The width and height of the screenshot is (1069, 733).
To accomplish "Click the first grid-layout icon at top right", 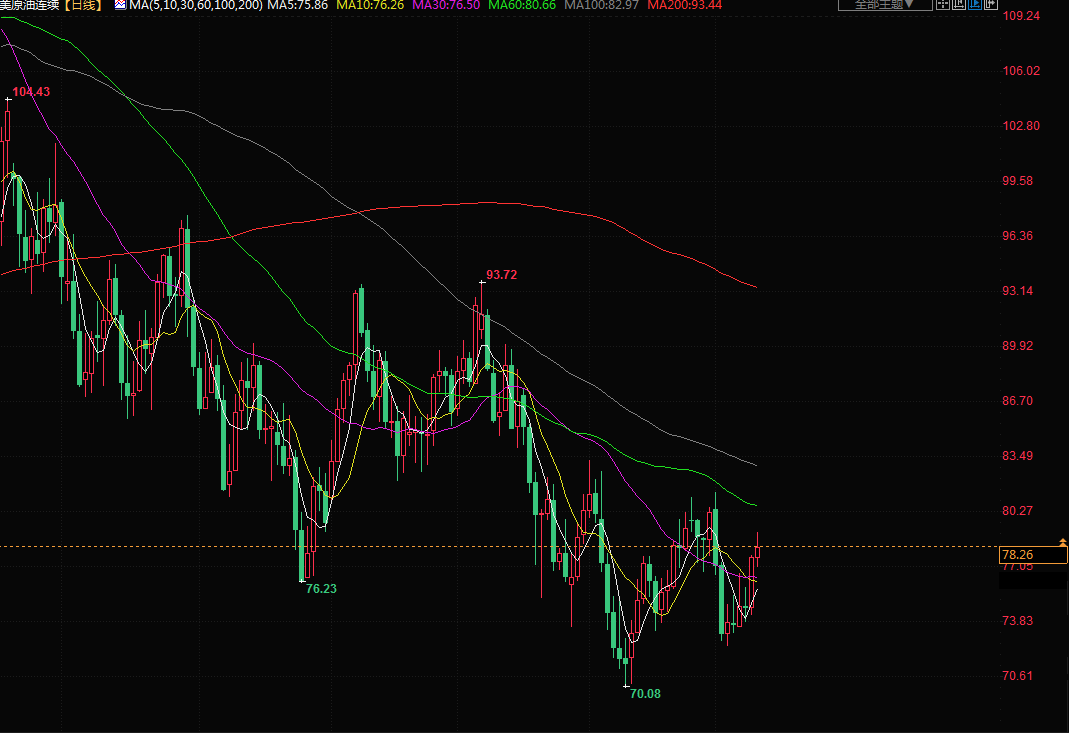I will coord(942,5).
